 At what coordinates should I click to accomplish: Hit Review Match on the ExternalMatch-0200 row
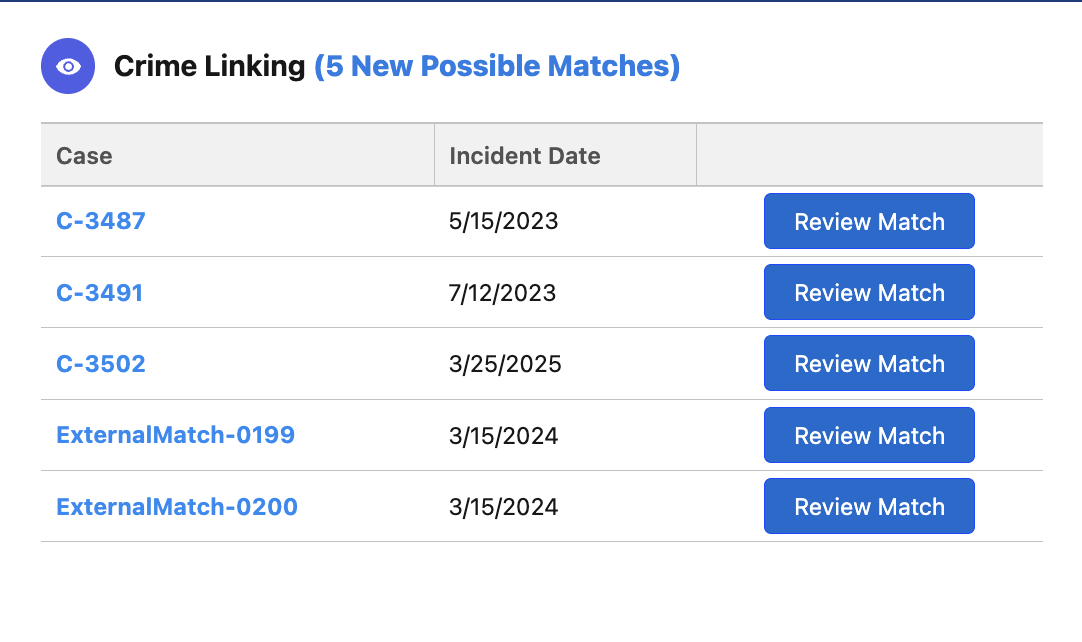[x=869, y=507]
